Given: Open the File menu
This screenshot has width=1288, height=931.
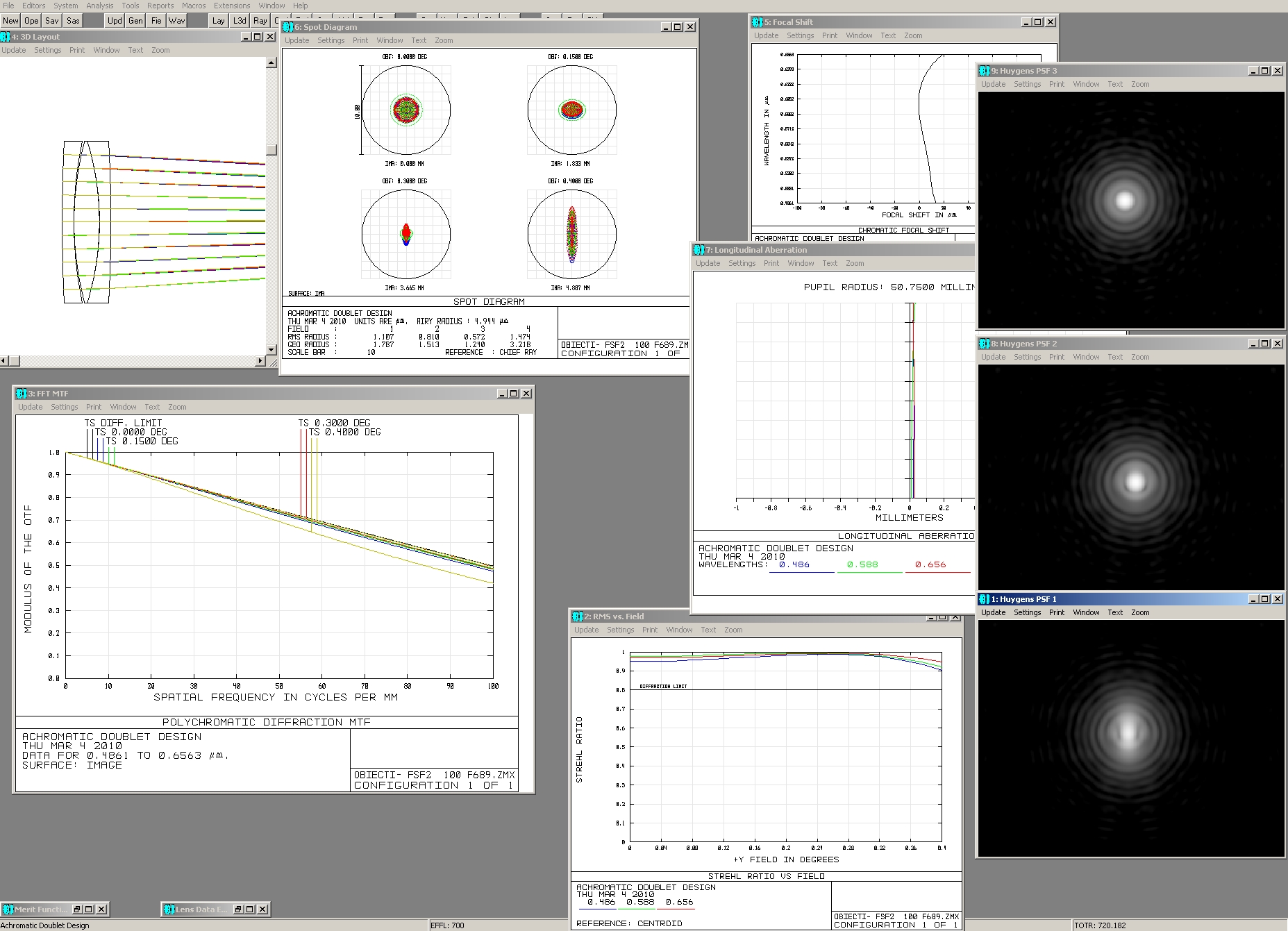Looking at the screenshot, I should pos(8,6).
